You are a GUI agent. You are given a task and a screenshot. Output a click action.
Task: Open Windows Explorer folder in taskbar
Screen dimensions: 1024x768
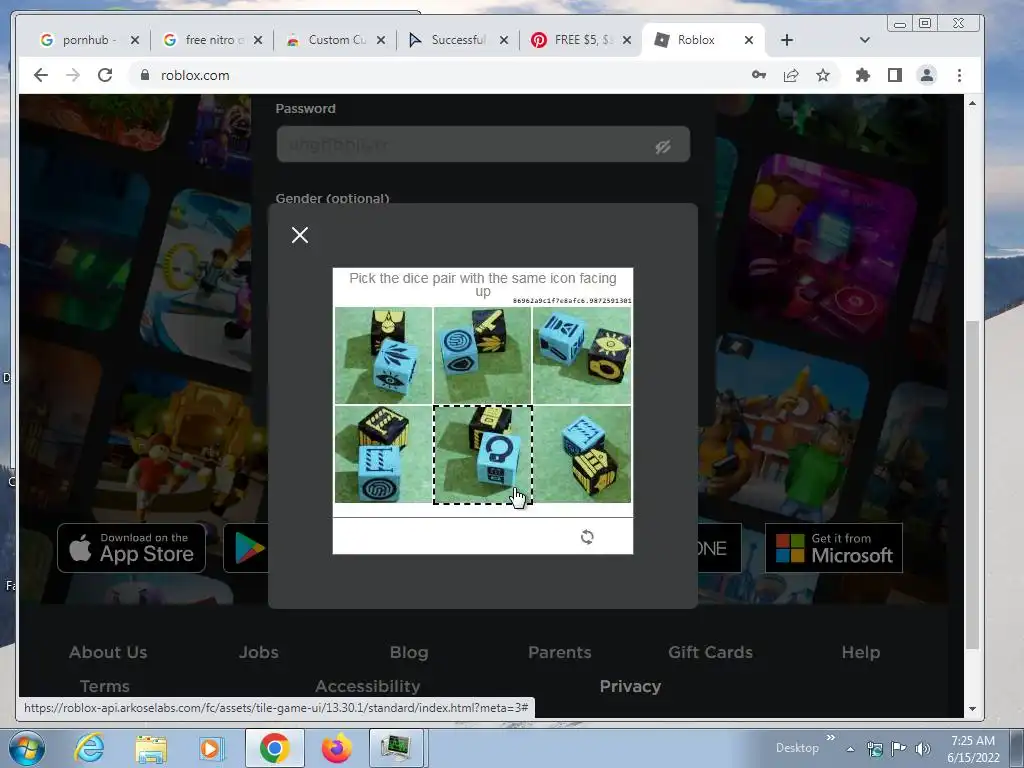151,748
